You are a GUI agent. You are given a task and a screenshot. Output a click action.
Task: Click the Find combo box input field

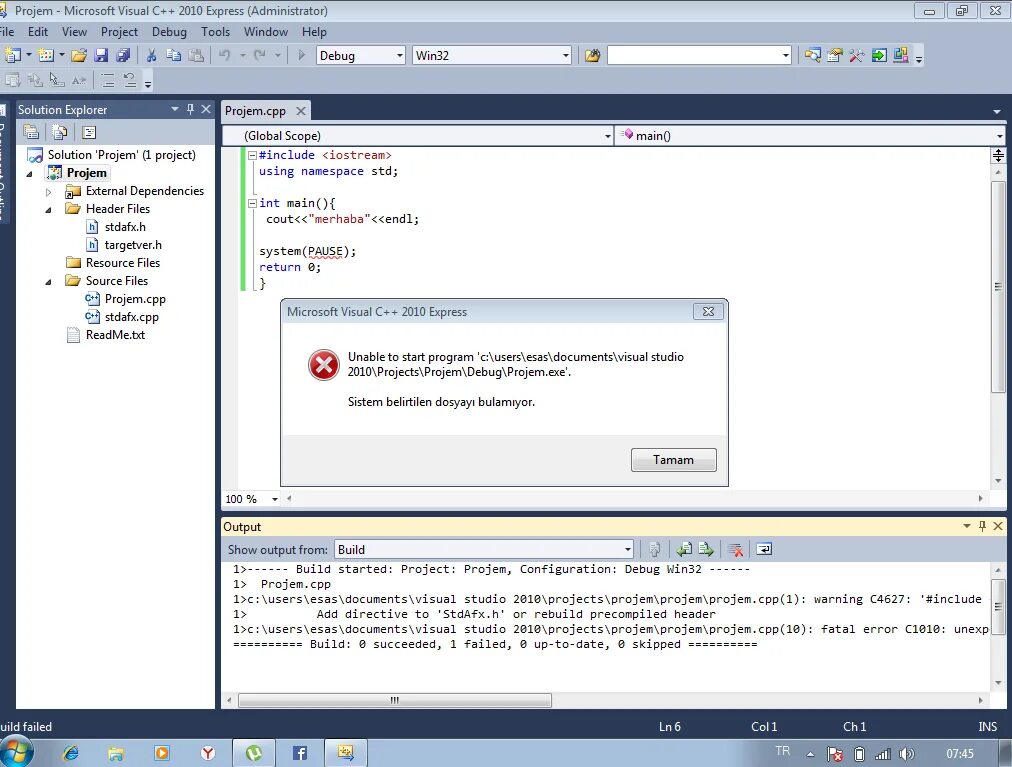[693, 56]
